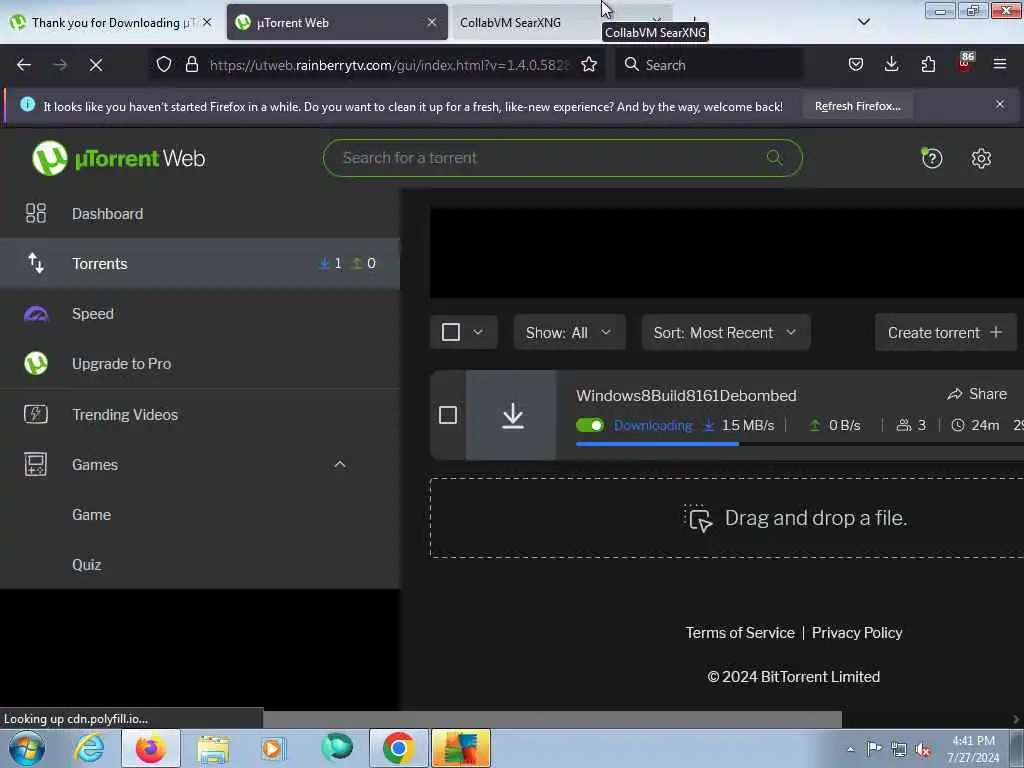The image size is (1024, 768).
Task: Open Internet Explorer from the taskbar
Action: (x=89, y=748)
